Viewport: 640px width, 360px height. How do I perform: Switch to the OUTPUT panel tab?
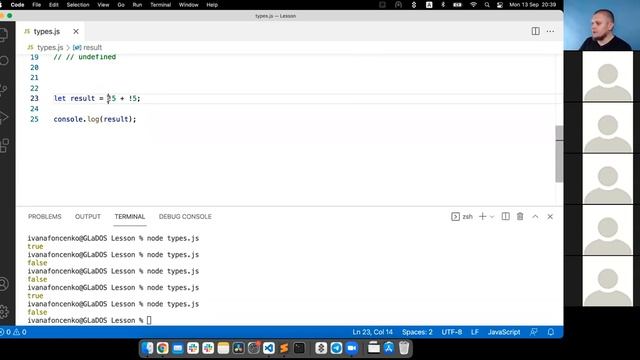88,216
